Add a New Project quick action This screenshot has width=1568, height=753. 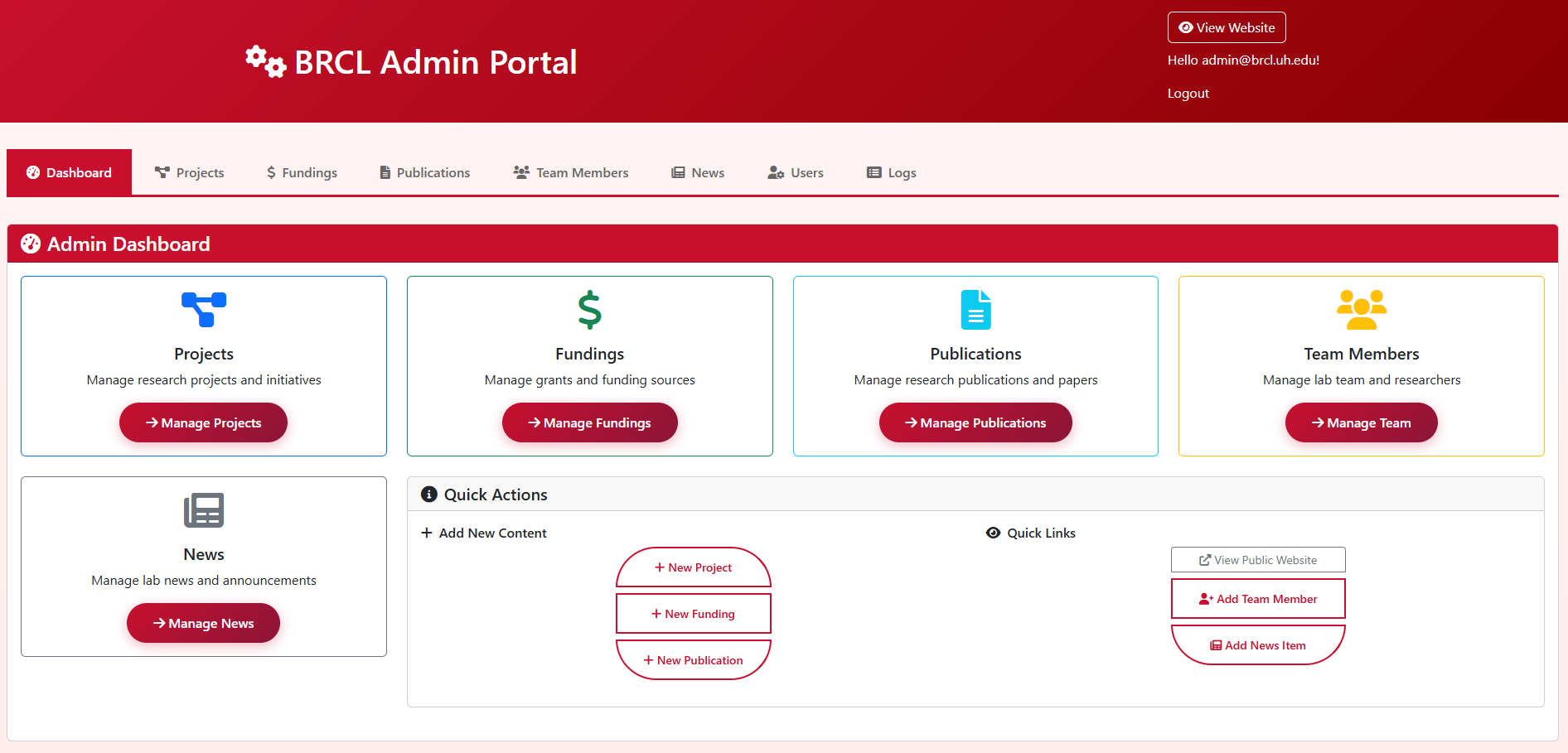[x=694, y=567]
